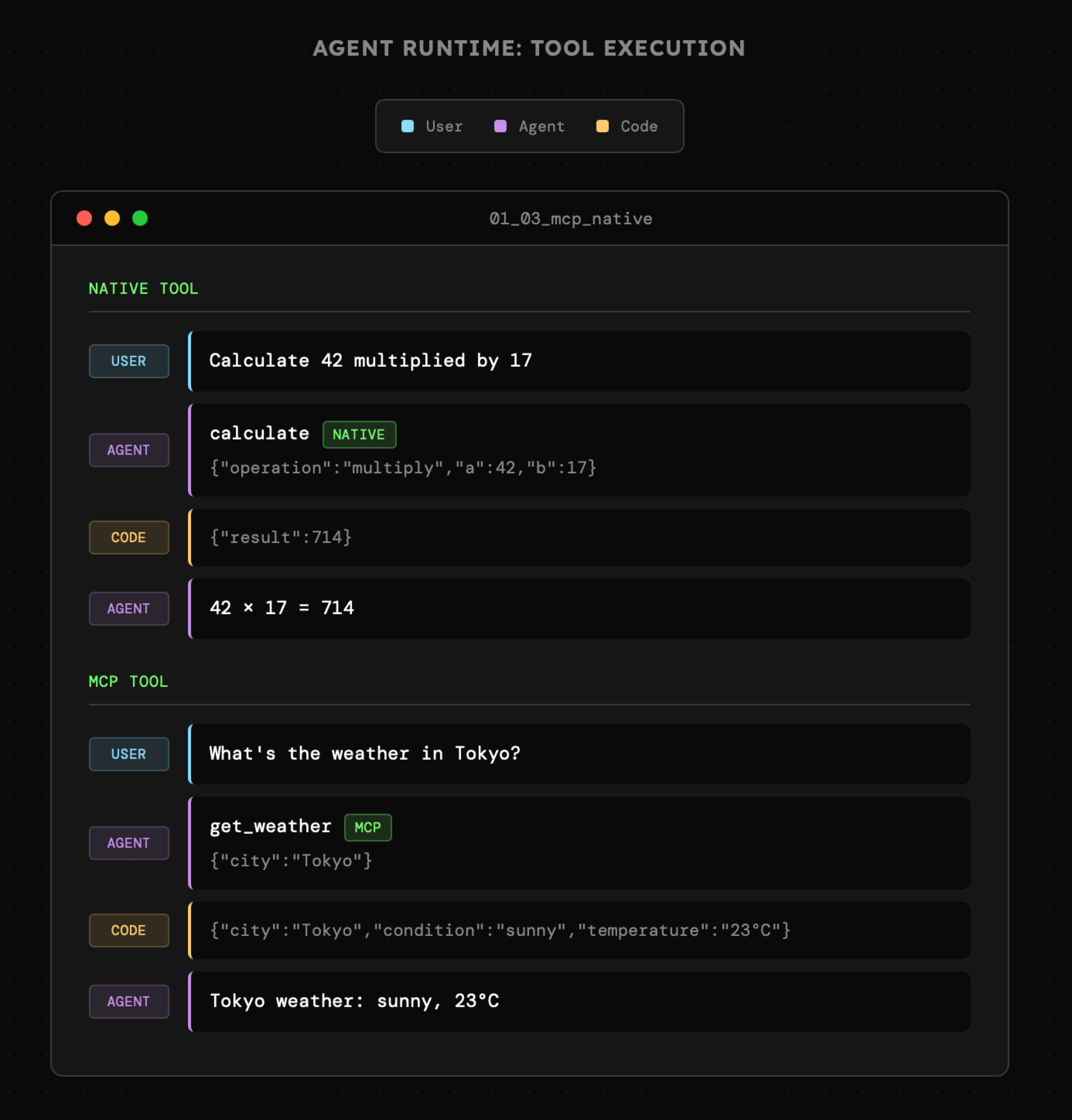Click the orange Code legend swatch
1072x1120 pixels.
coord(602,126)
